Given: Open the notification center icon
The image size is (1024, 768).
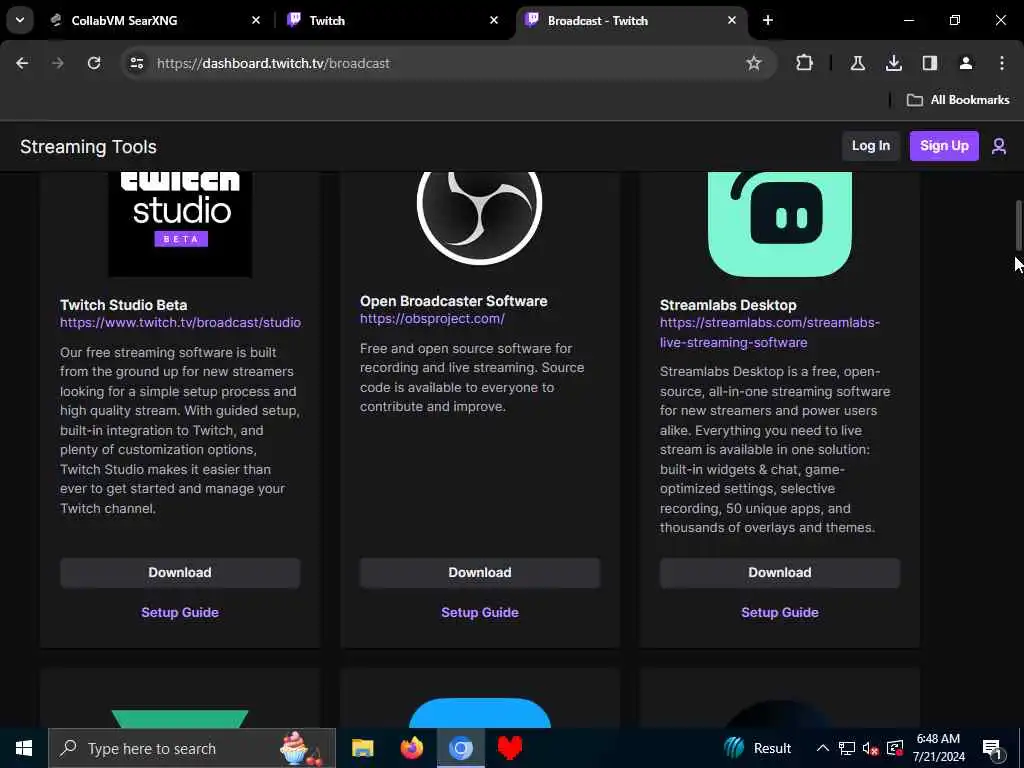Looking at the screenshot, I should [x=993, y=749].
